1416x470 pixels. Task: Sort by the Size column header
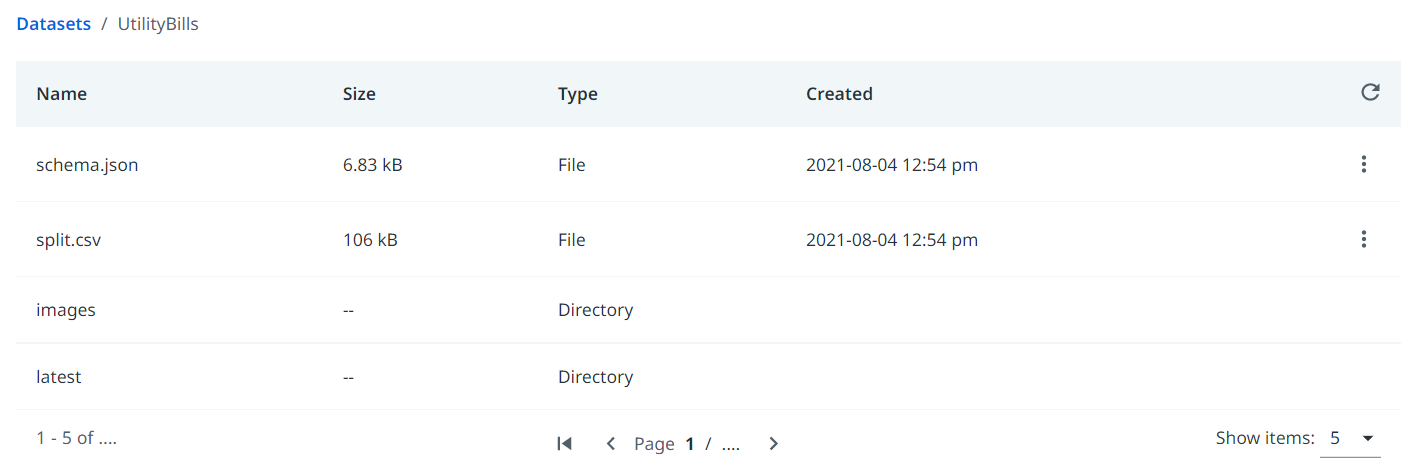[x=359, y=94]
